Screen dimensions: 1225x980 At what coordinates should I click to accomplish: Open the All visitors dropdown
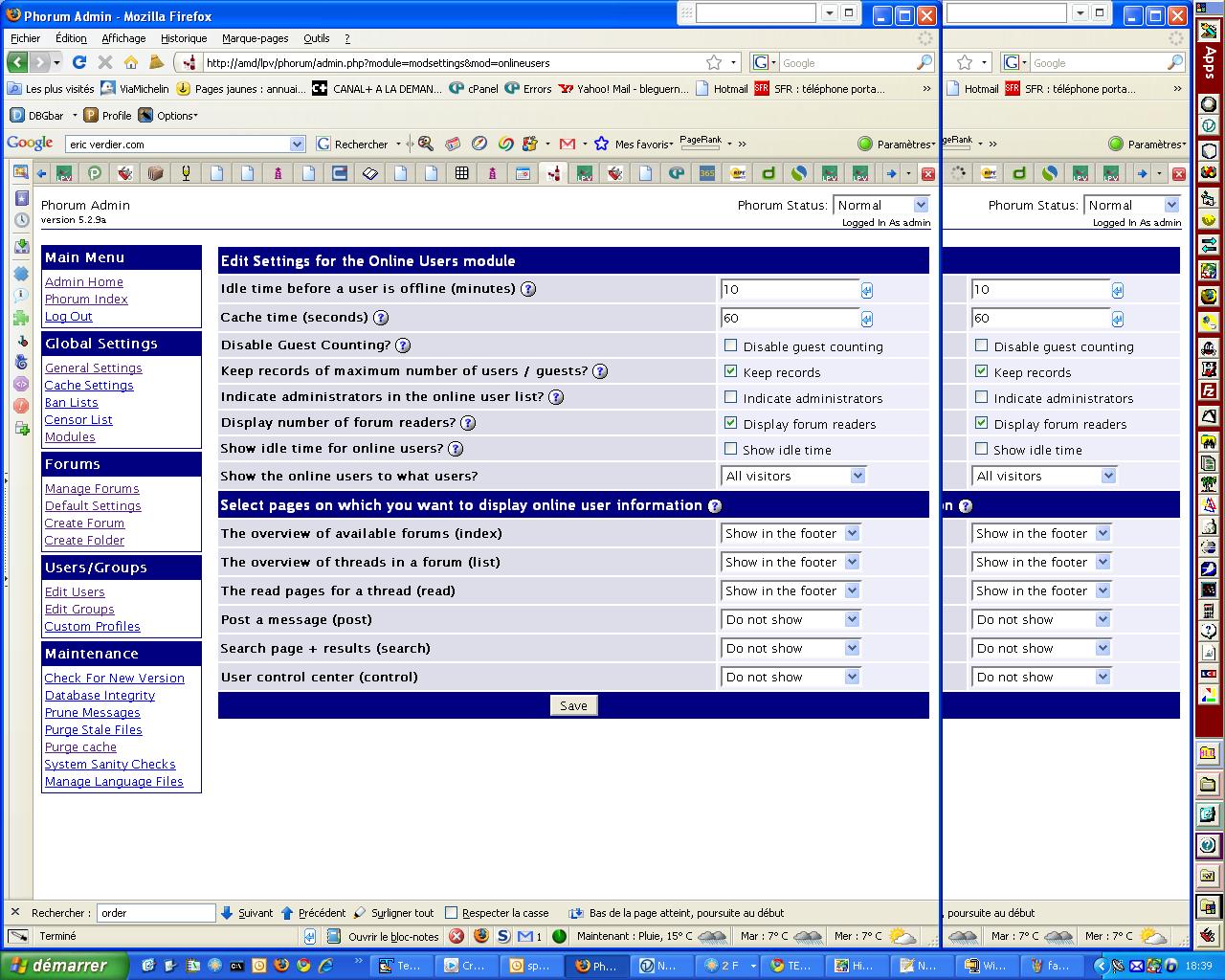tap(794, 476)
